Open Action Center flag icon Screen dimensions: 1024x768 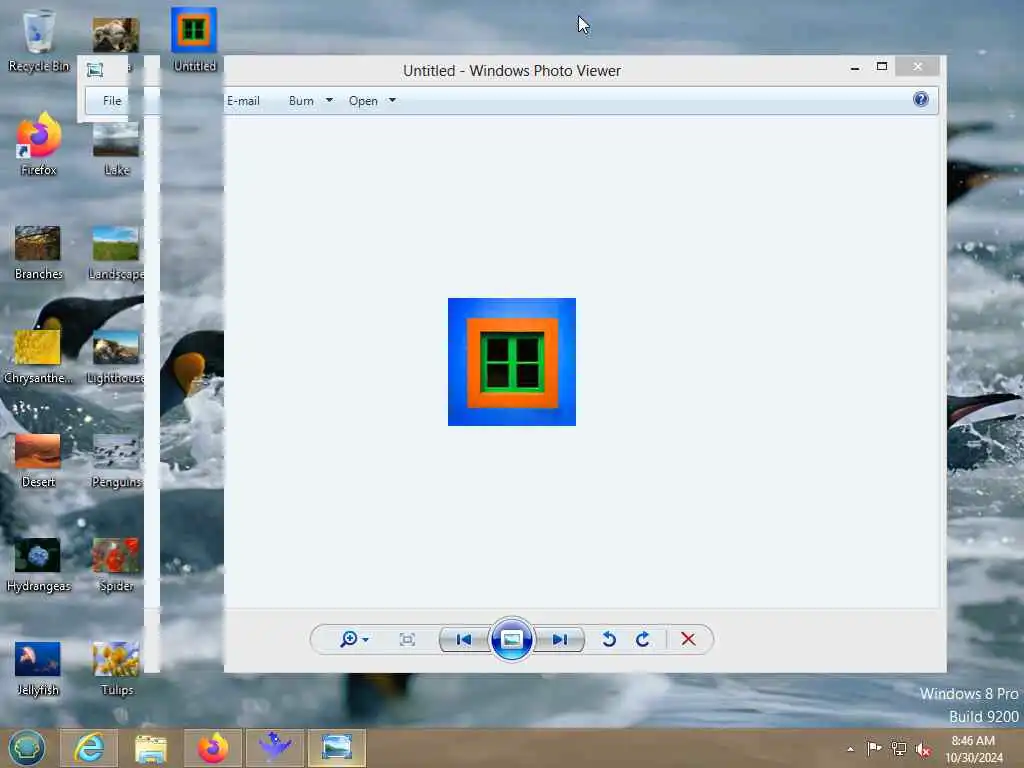[x=874, y=748]
